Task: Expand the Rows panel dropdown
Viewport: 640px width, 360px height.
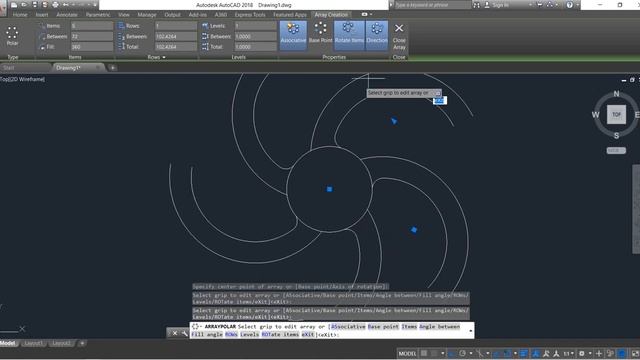Action: (x=157, y=57)
